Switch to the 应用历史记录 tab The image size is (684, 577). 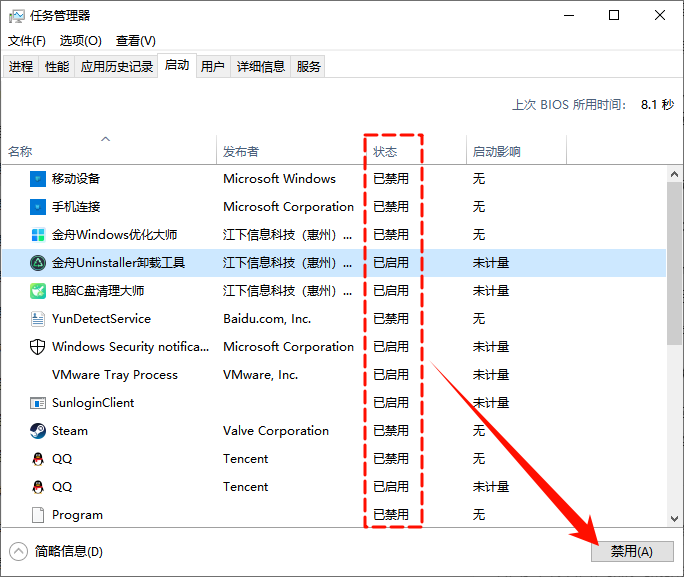(116, 66)
